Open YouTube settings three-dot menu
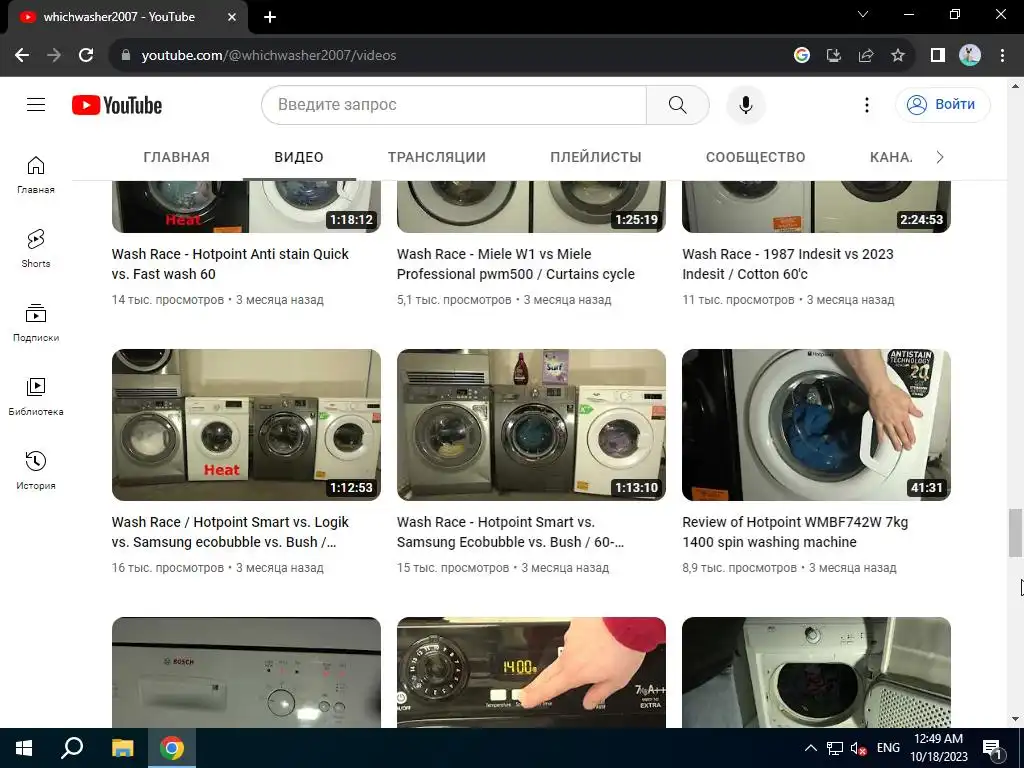Viewport: 1024px width, 768px height. pyautogui.click(x=867, y=104)
